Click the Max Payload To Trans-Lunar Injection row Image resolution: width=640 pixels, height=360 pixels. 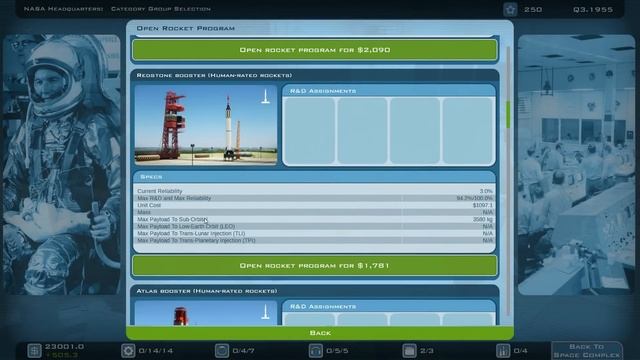coord(315,233)
